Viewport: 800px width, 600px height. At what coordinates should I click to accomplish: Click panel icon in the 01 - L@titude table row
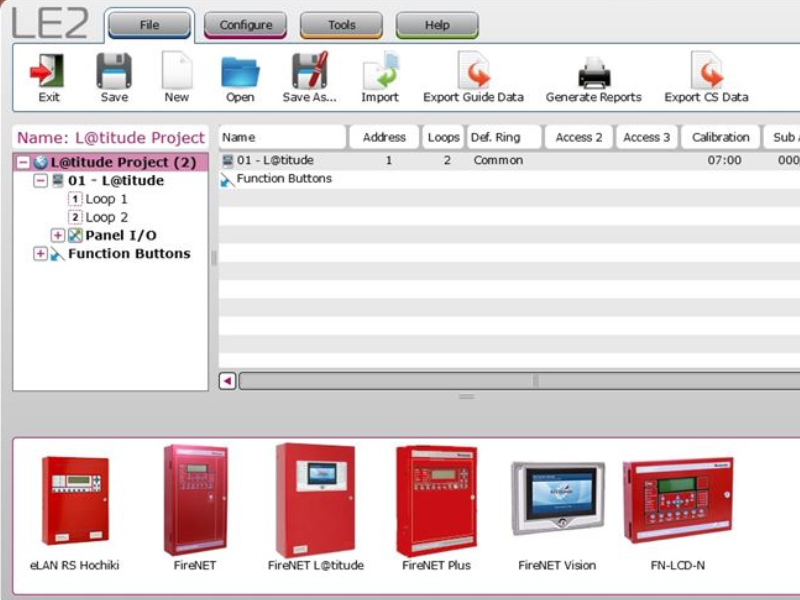pos(228,161)
